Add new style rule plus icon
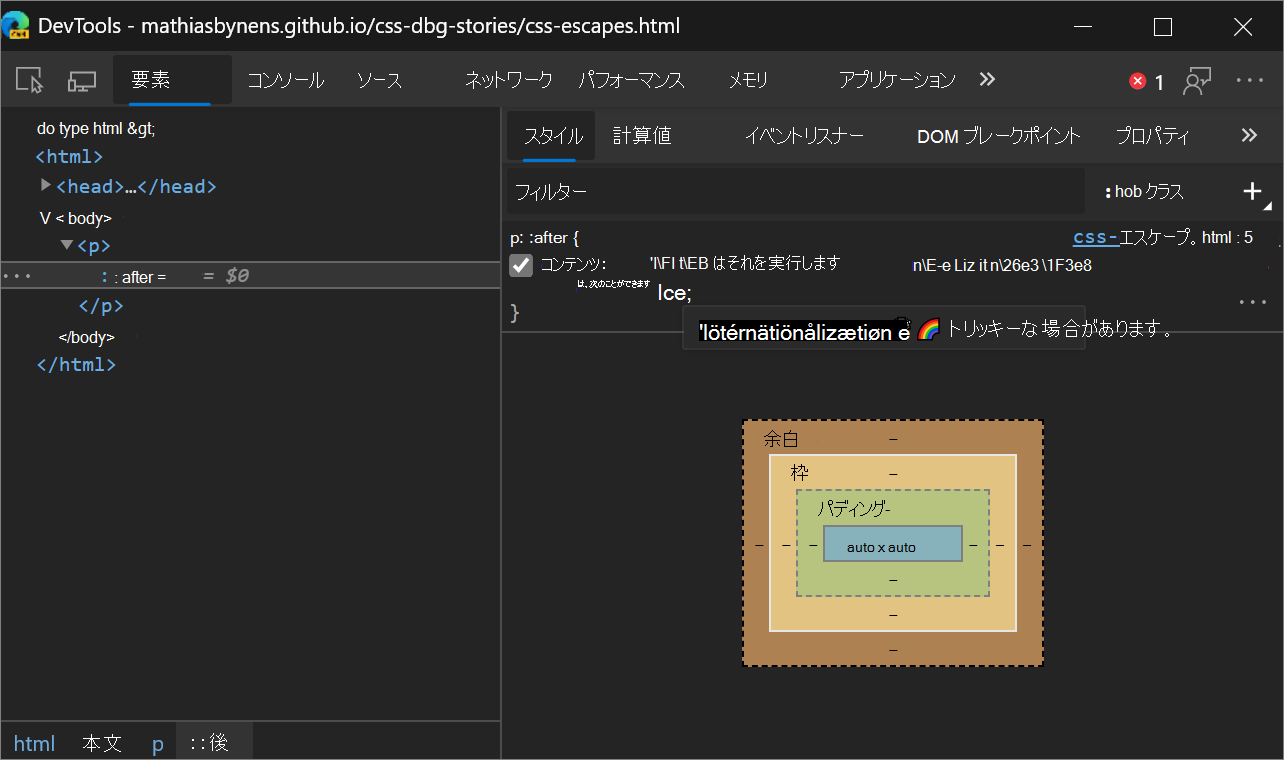 click(x=1252, y=191)
